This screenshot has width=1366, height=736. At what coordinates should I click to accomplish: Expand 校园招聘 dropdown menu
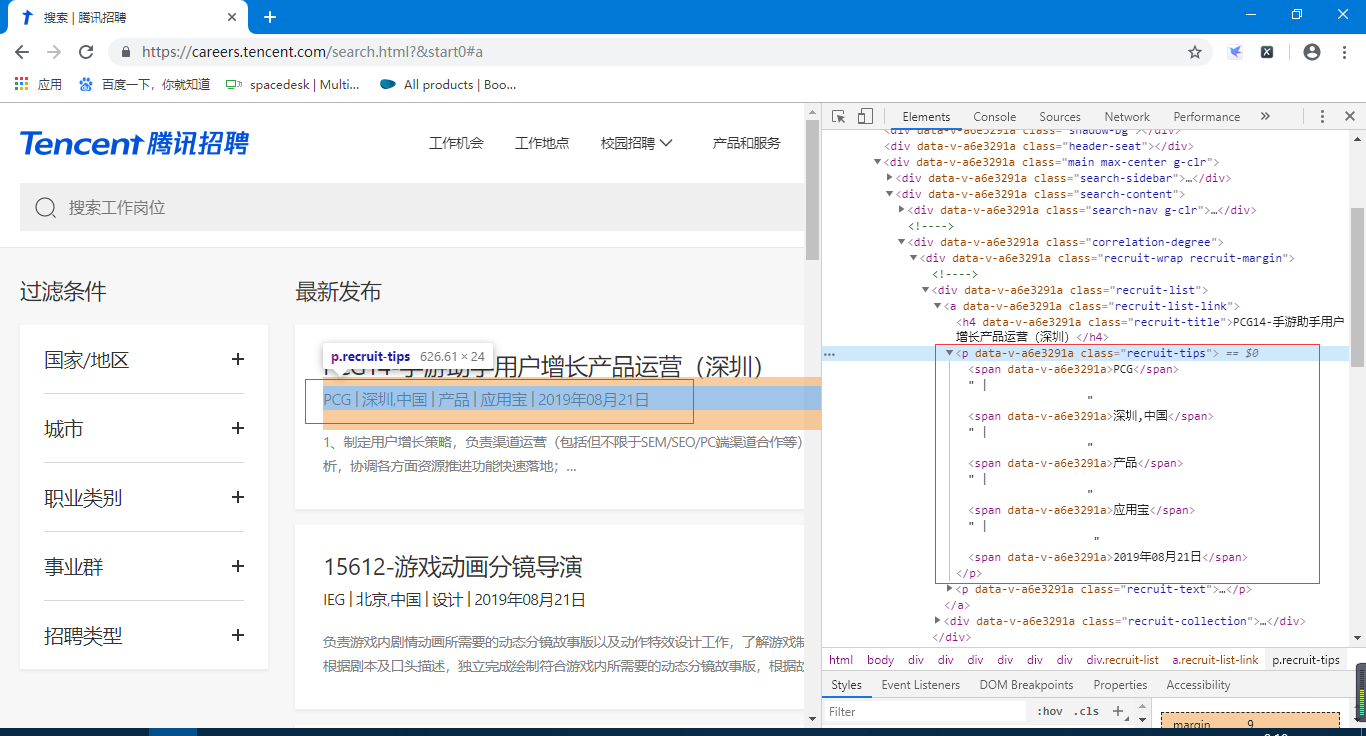pos(636,143)
